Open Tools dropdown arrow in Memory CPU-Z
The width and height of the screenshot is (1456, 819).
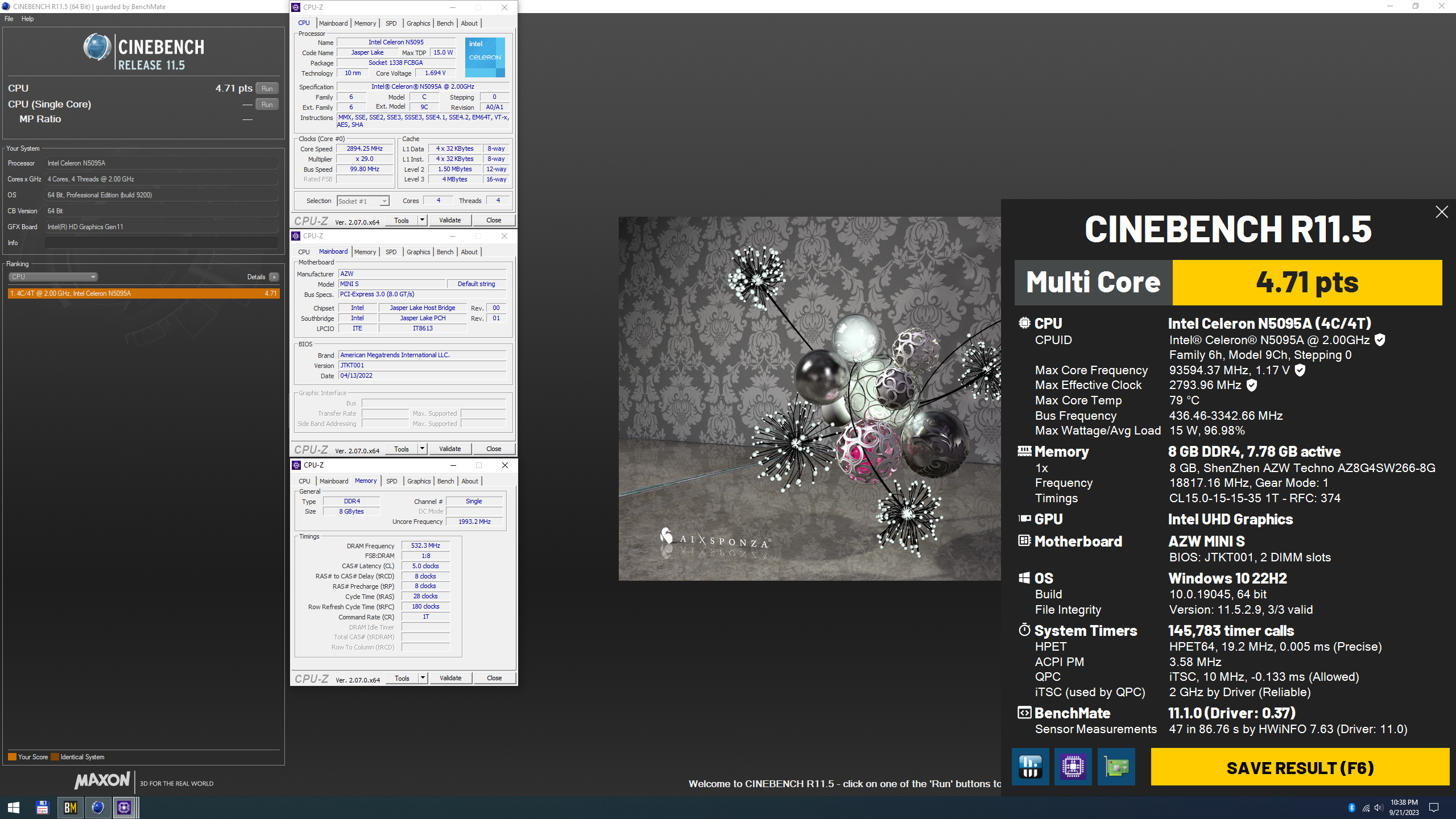click(x=423, y=678)
